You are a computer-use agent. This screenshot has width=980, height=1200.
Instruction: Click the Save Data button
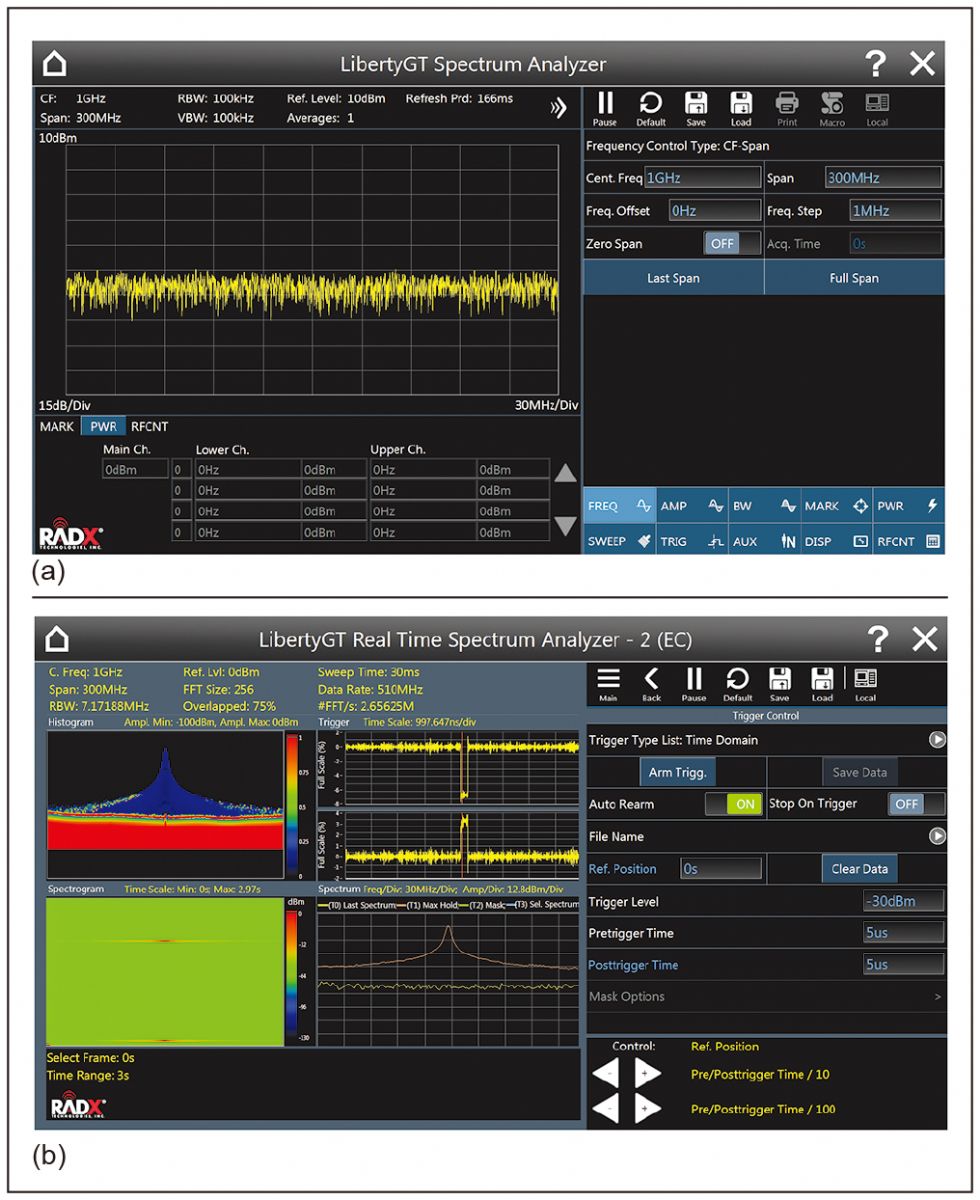tap(860, 771)
